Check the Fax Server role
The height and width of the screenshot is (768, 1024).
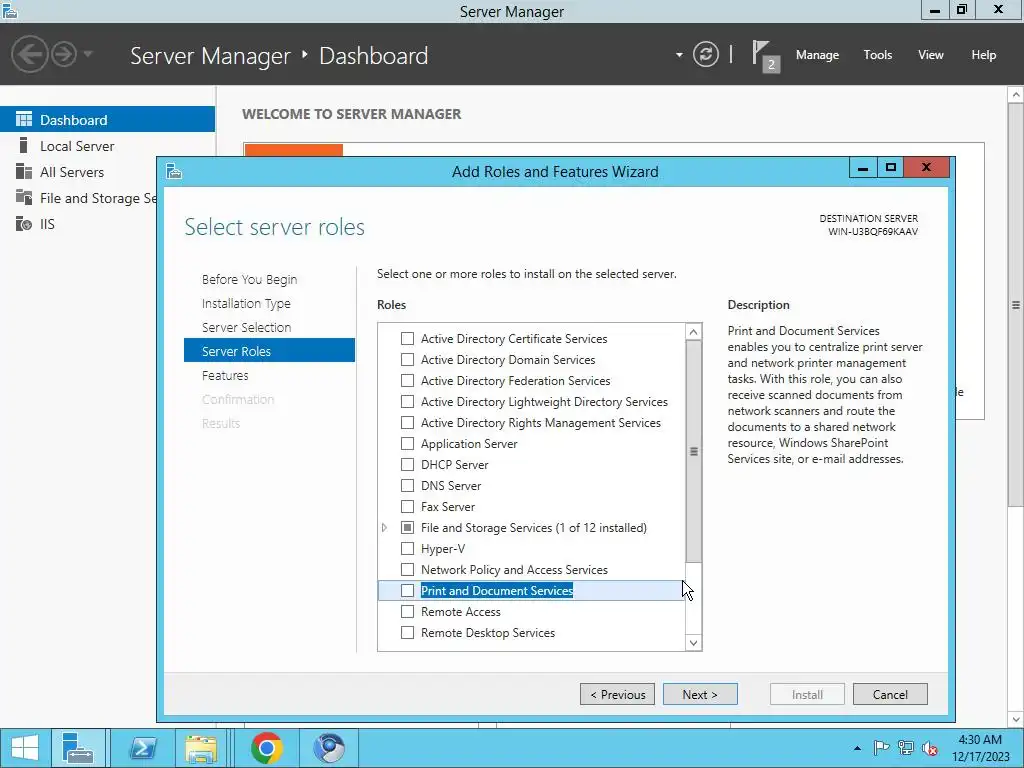[x=407, y=506]
